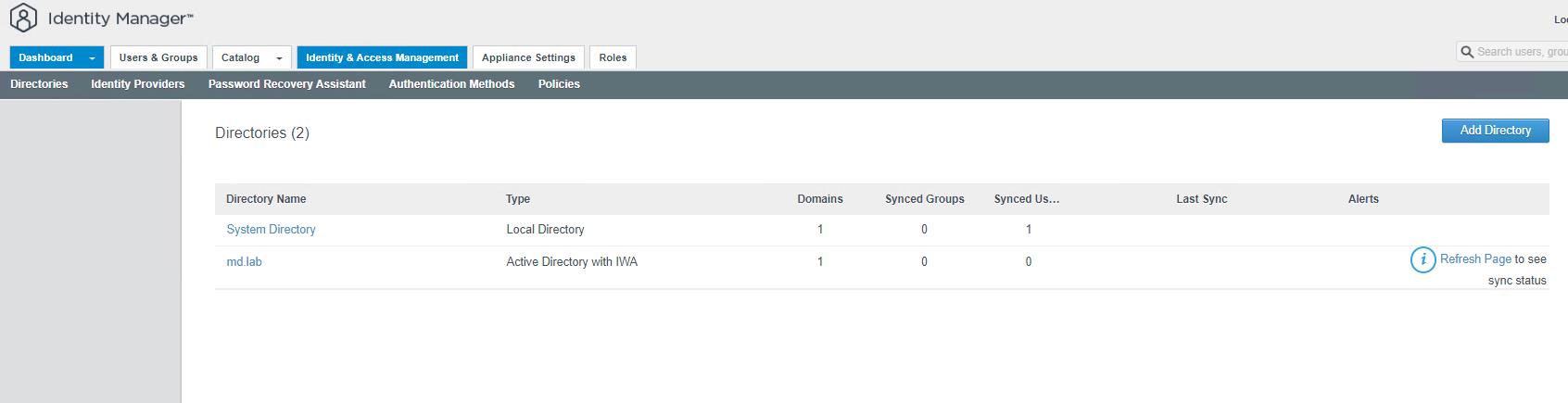This screenshot has width=1568, height=403.
Task: Go to Directories submenu
Action: [x=39, y=84]
